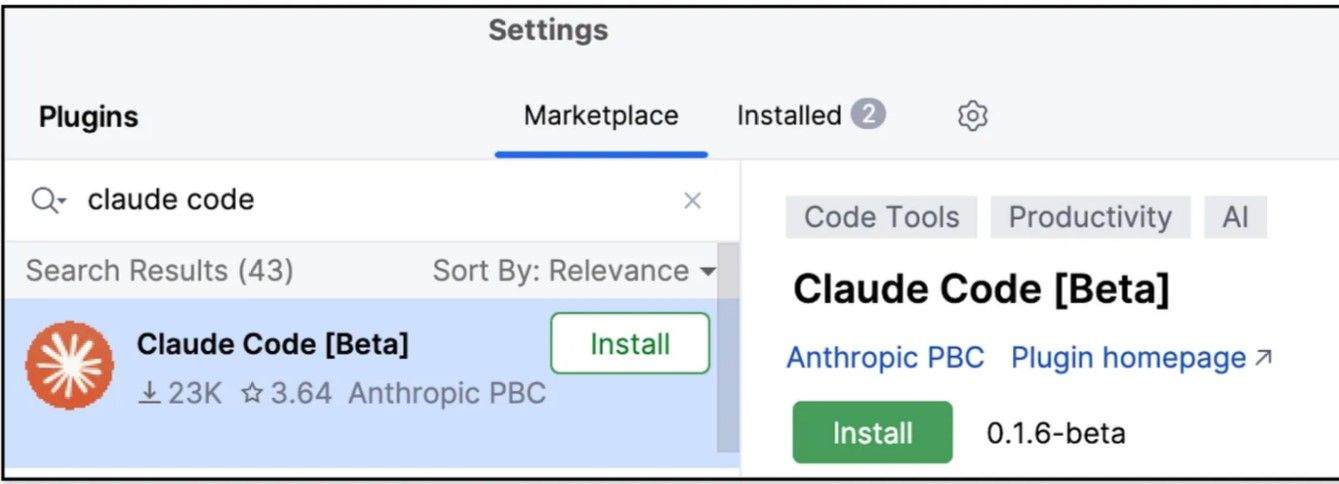Click Install button in search result row
The image size is (1339, 484).
(x=630, y=344)
